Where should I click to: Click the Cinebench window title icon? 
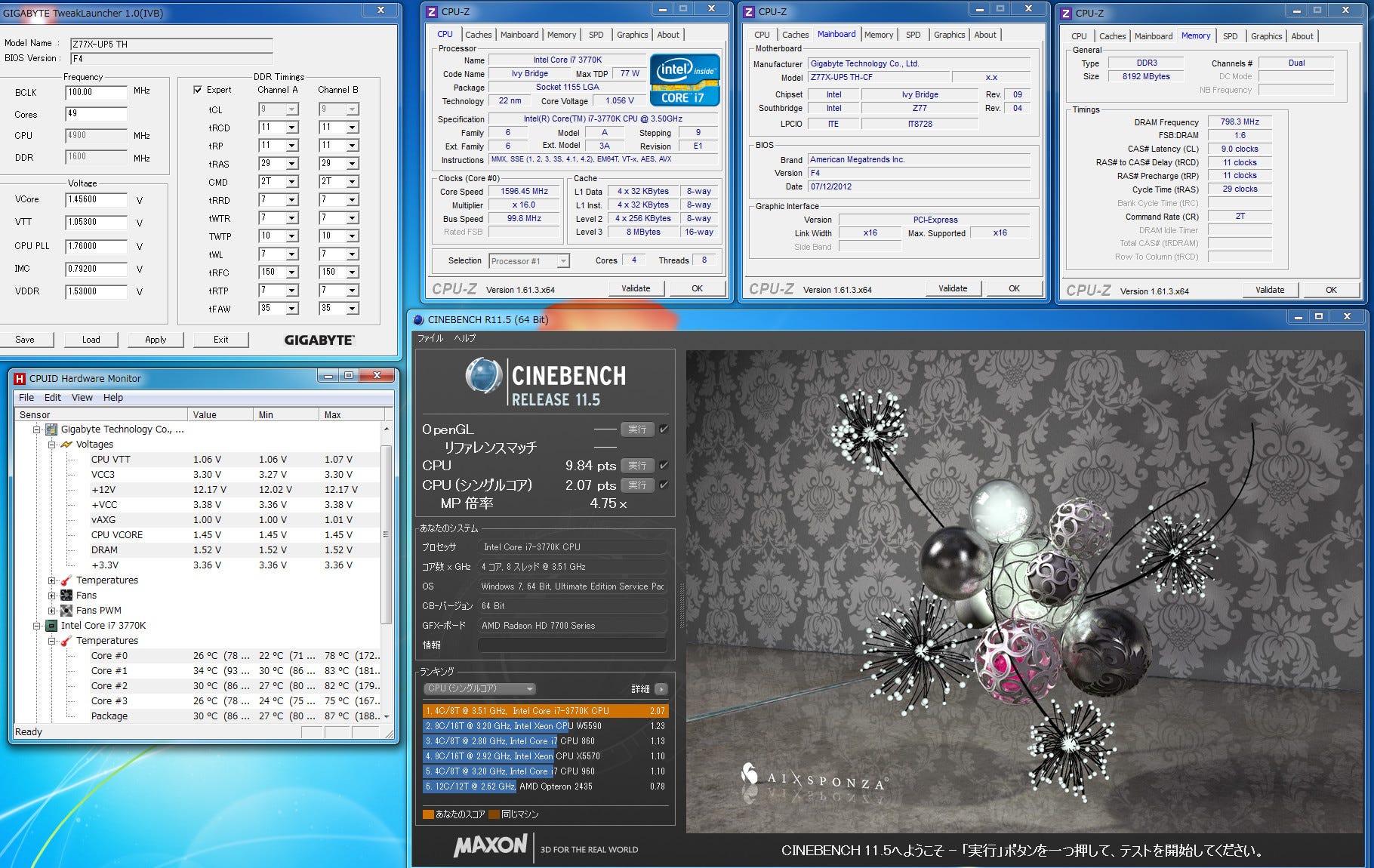(419, 319)
